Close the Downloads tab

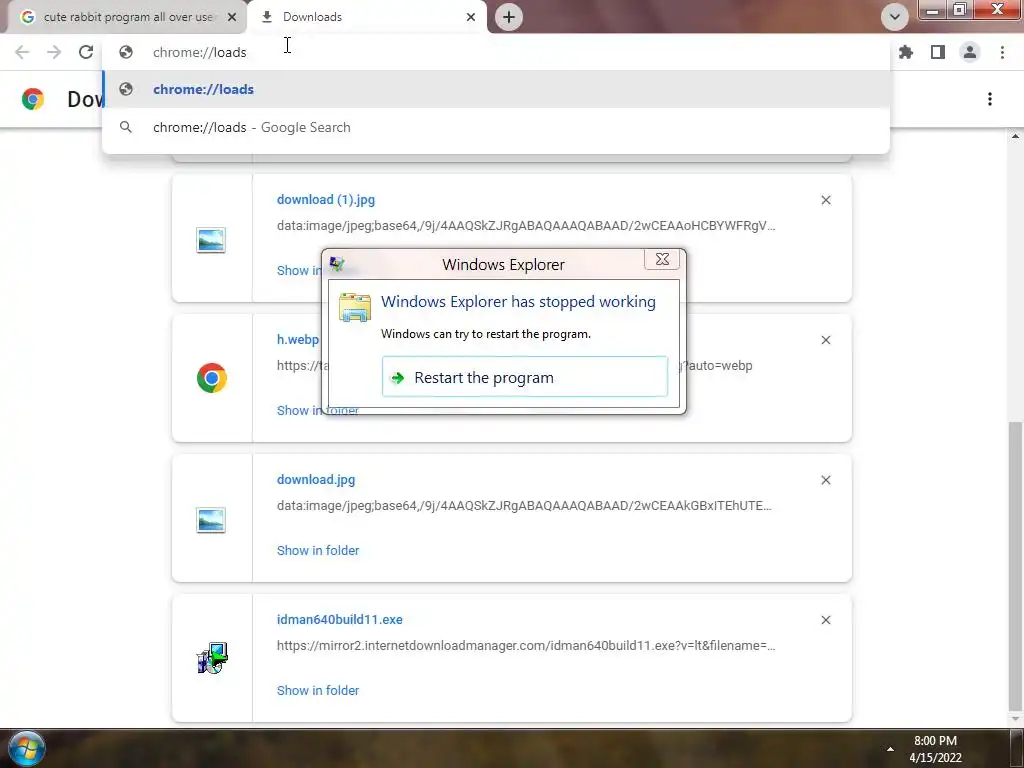pos(471,17)
